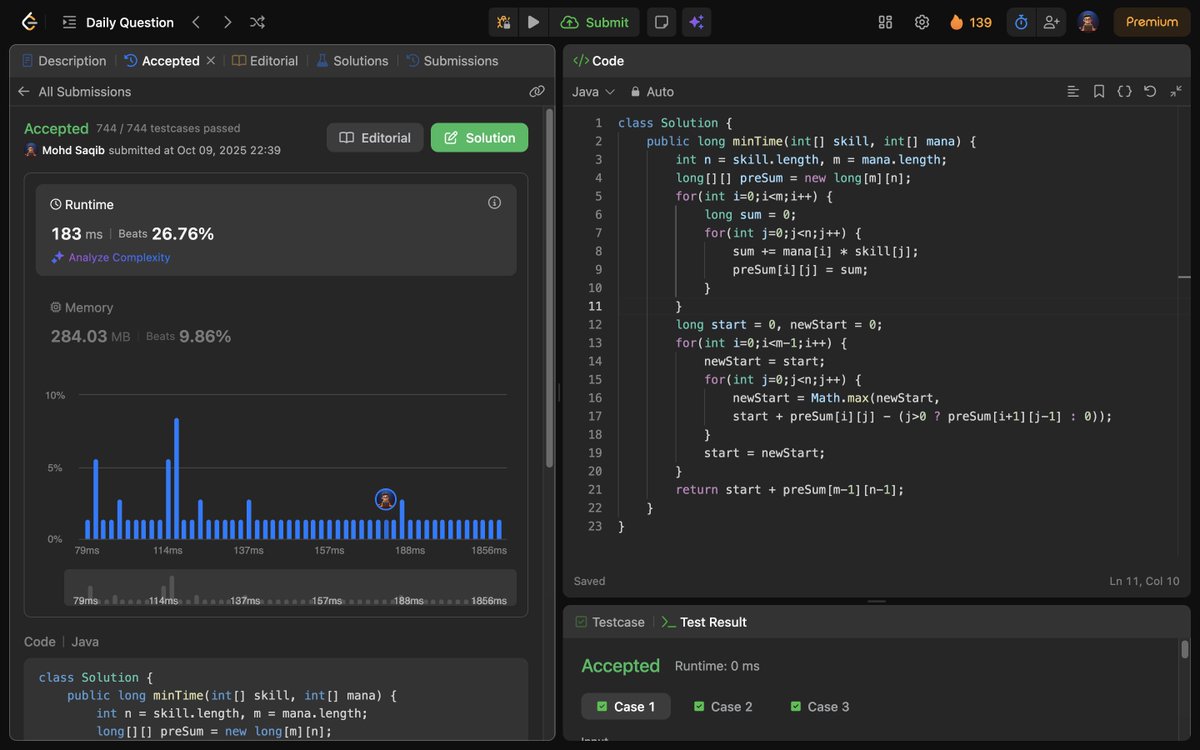1200x750 pixels.
Task: Reset code with the undo arrow icon
Action: click(x=1150, y=91)
